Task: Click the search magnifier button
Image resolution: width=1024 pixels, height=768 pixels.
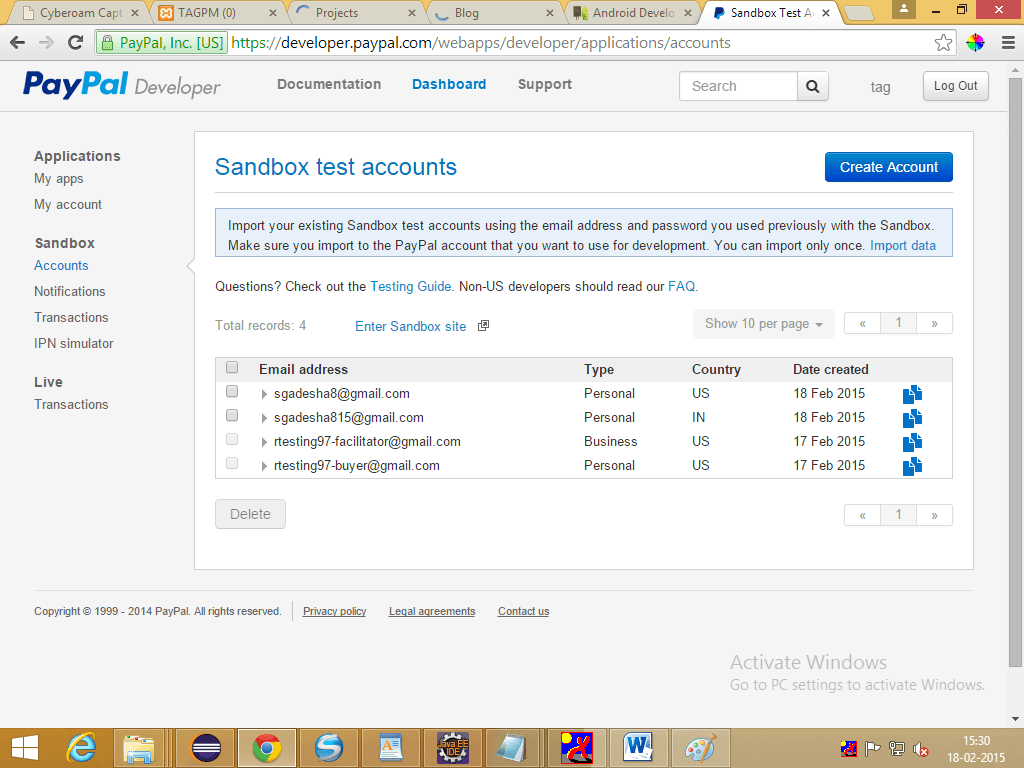Action: 812,86
